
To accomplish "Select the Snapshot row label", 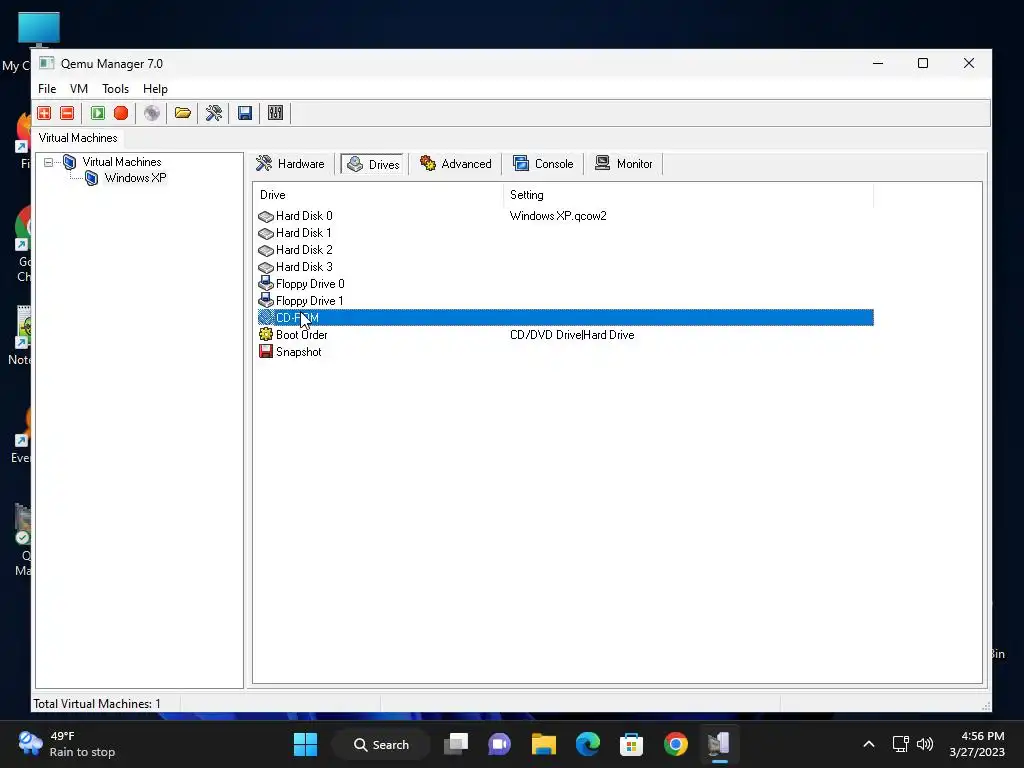I will (x=298, y=351).
